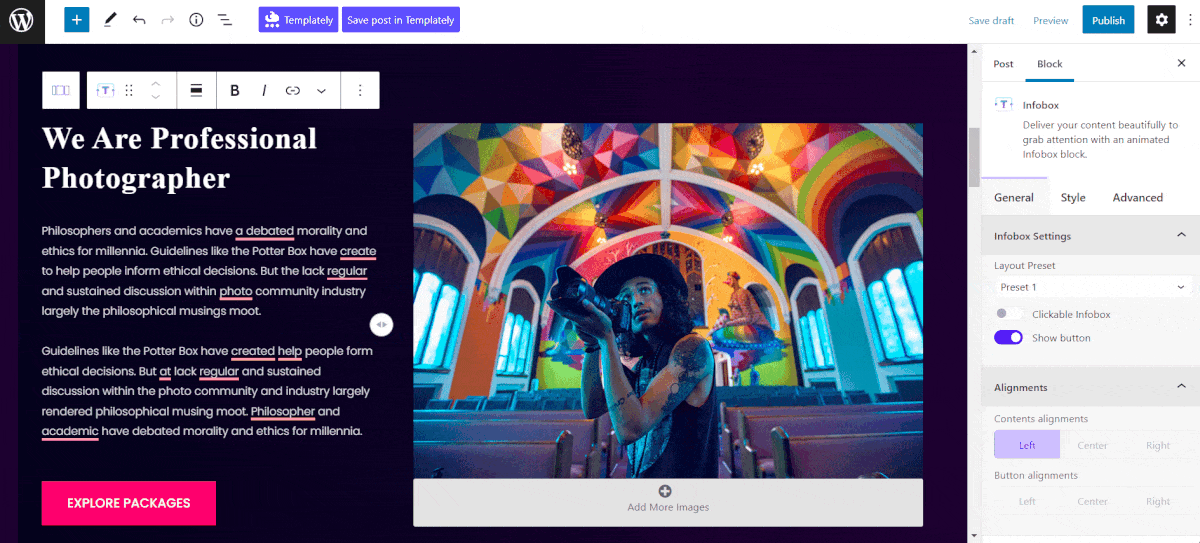Open more rich text controls chevron
This screenshot has height=543, width=1200.
click(x=321, y=90)
